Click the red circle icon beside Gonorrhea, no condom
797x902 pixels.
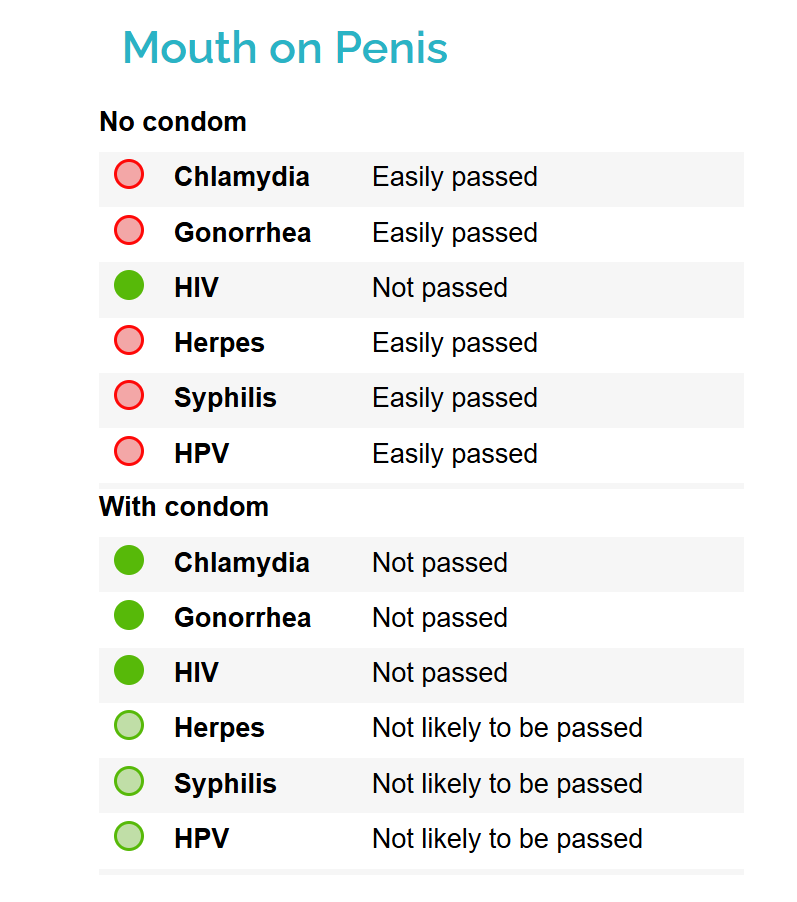129,231
